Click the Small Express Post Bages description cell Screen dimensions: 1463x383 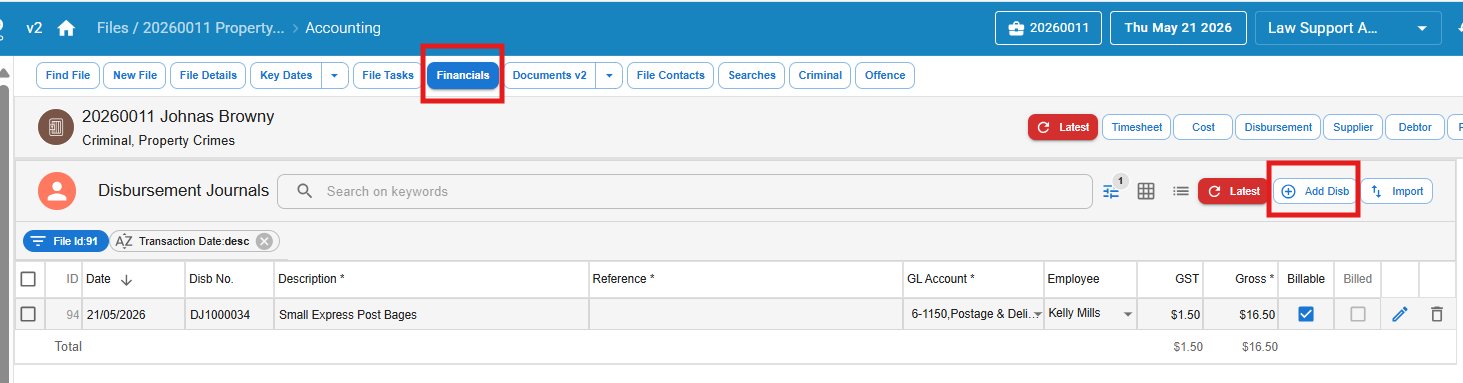click(430, 314)
